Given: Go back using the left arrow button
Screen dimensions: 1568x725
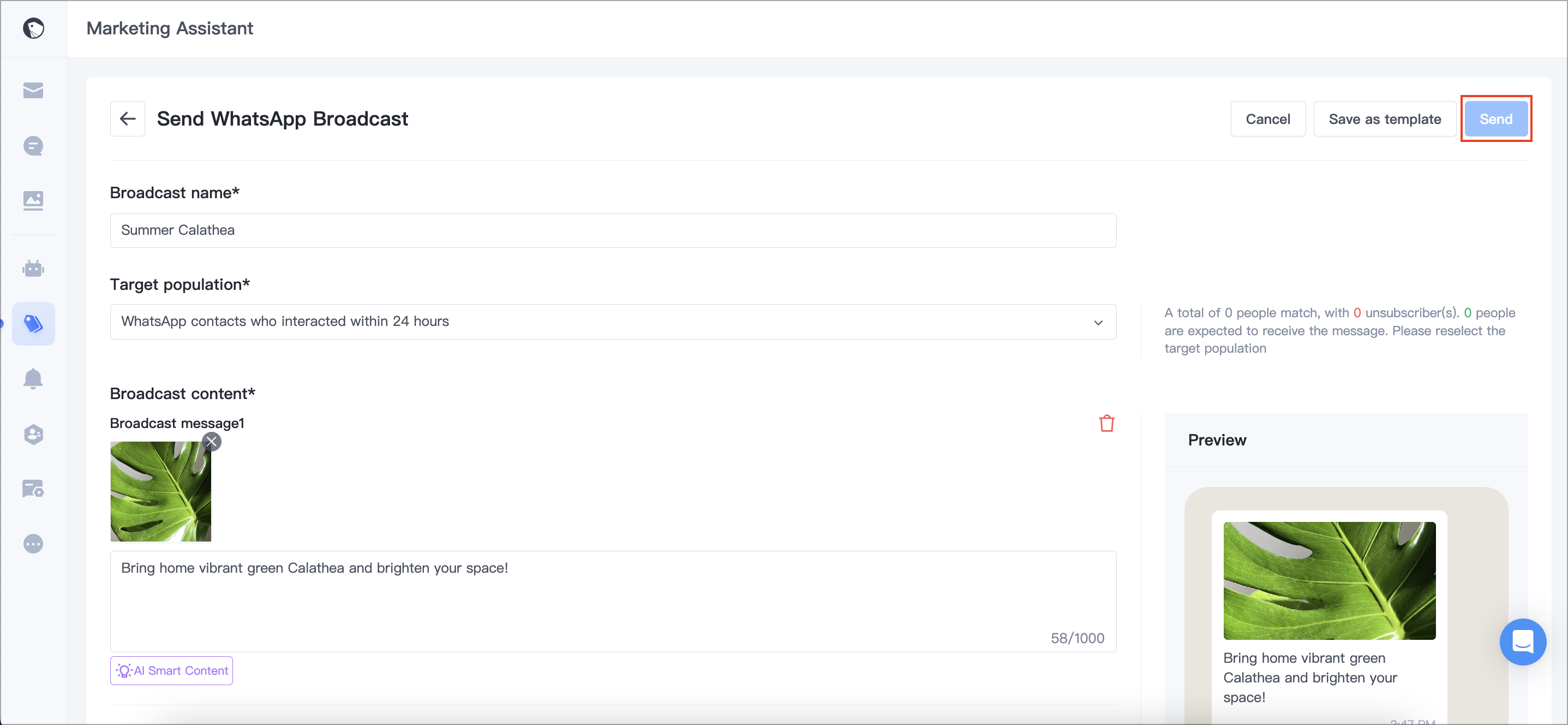Looking at the screenshot, I should (x=127, y=119).
